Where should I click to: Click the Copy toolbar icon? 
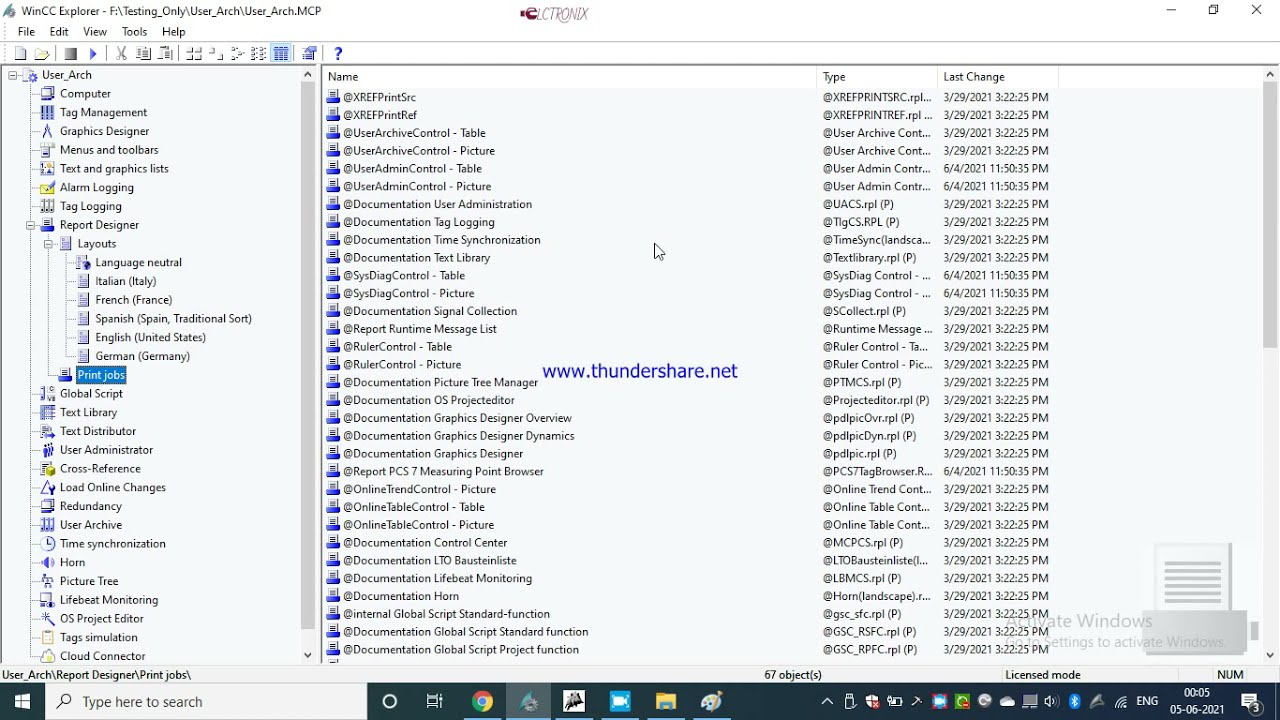(144, 54)
